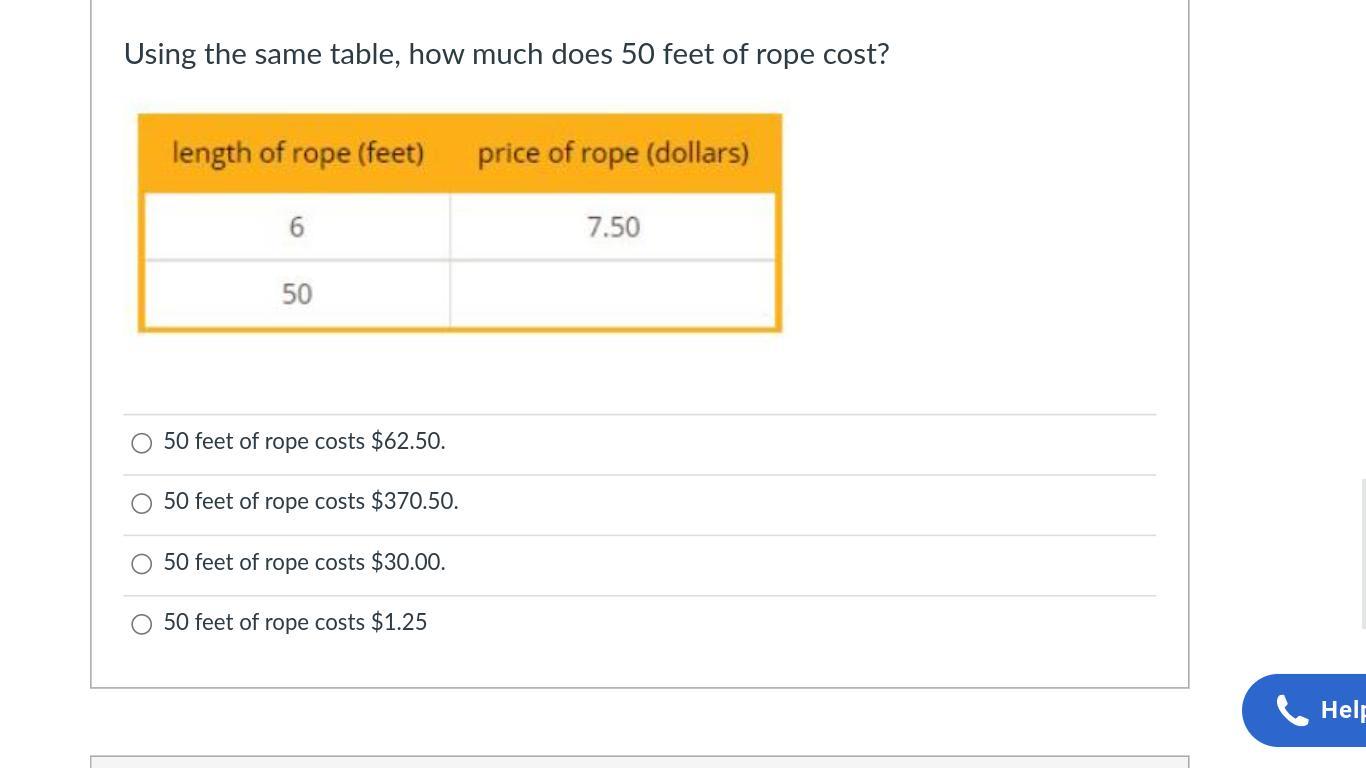The width and height of the screenshot is (1366, 768).
Task: Click answer text "50 feet of rope costs $30.00"
Action: coord(304,562)
